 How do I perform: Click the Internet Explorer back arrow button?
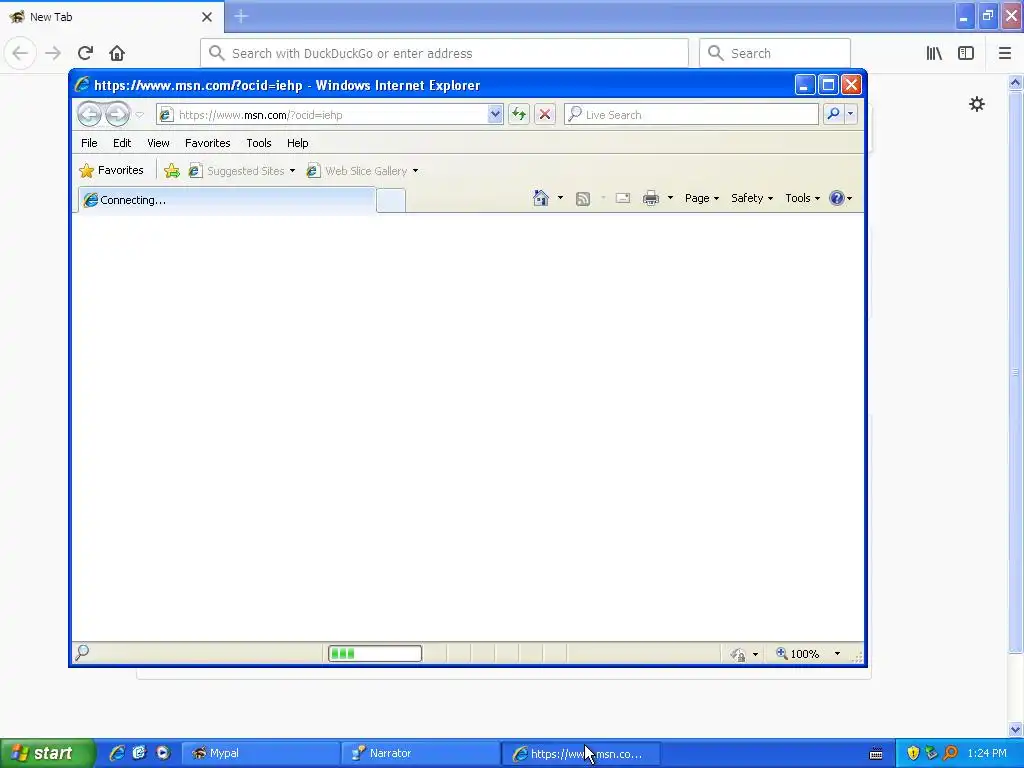click(x=89, y=114)
